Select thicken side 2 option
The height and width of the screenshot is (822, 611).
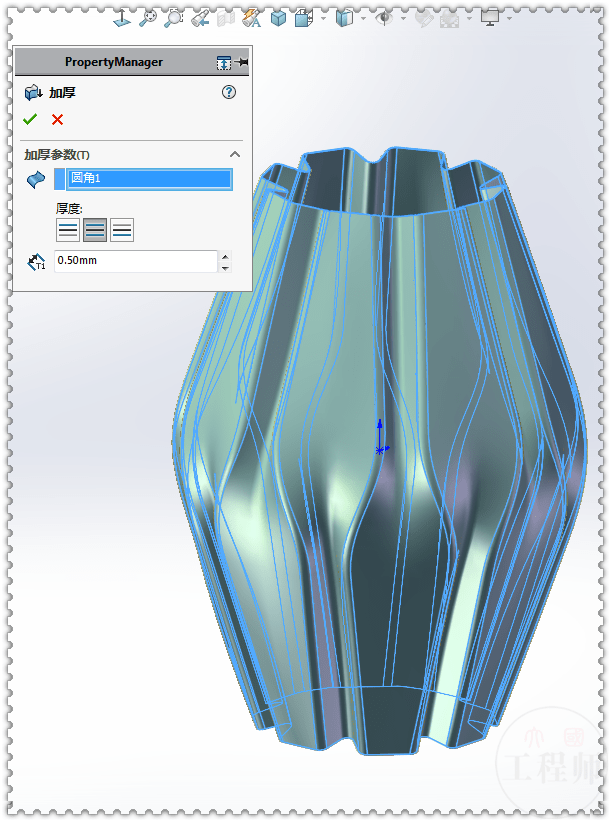click(x=122, y=230)
